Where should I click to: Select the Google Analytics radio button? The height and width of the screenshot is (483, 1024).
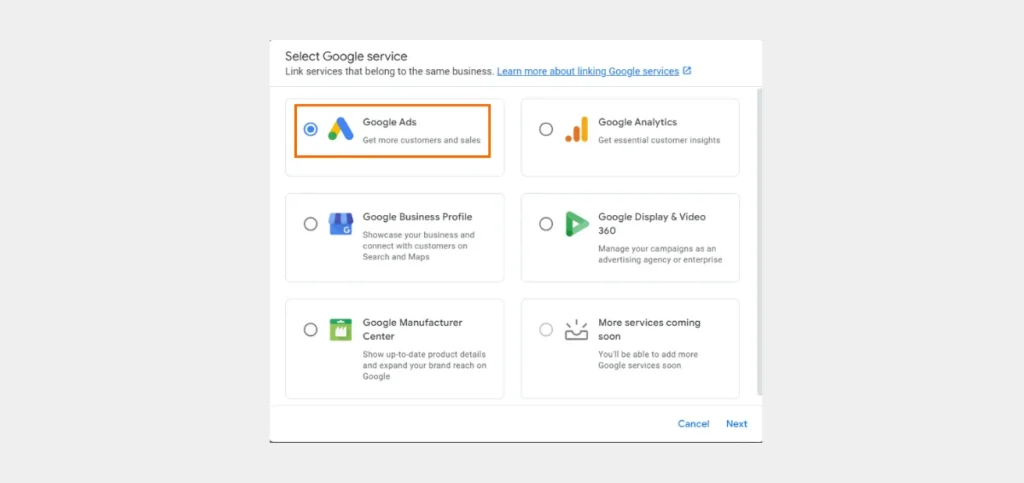click(546, 129)
